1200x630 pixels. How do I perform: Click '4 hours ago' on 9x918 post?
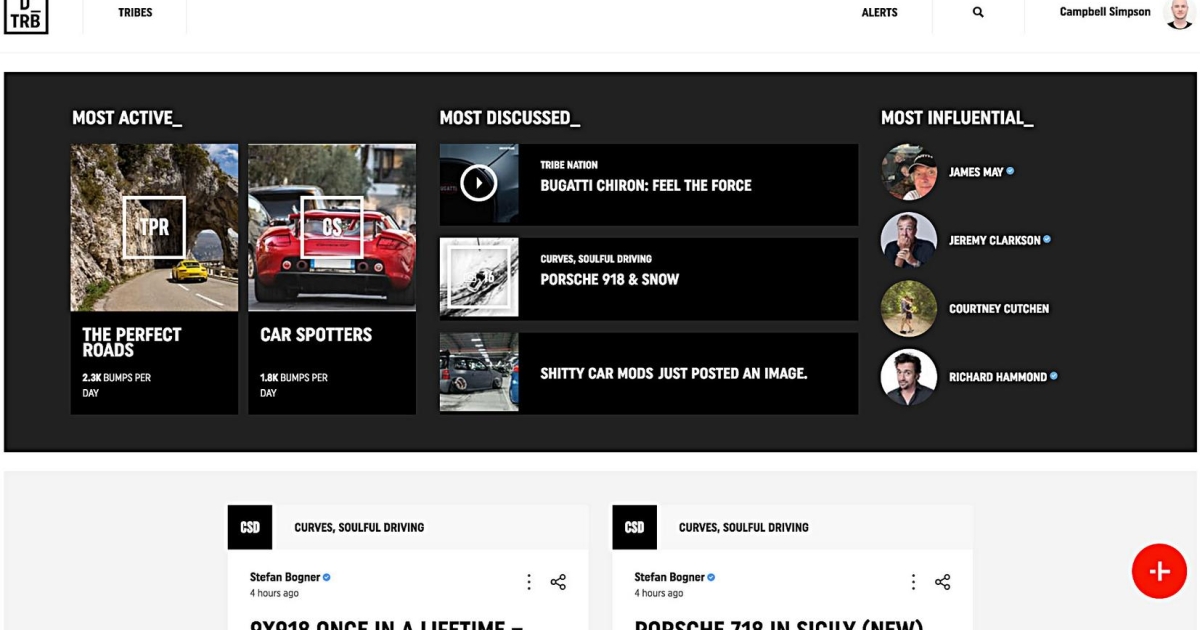coord(274,593)
